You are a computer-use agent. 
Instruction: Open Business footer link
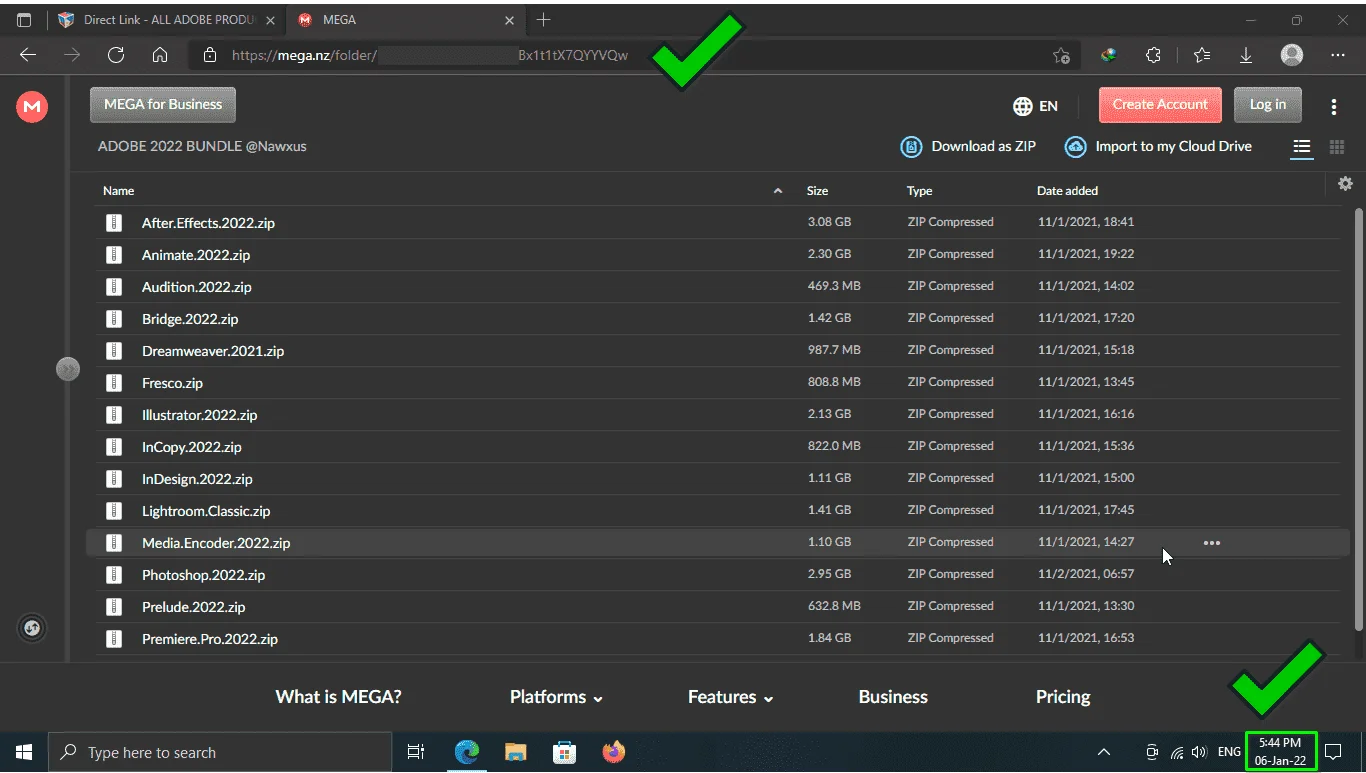pos(893,697)
